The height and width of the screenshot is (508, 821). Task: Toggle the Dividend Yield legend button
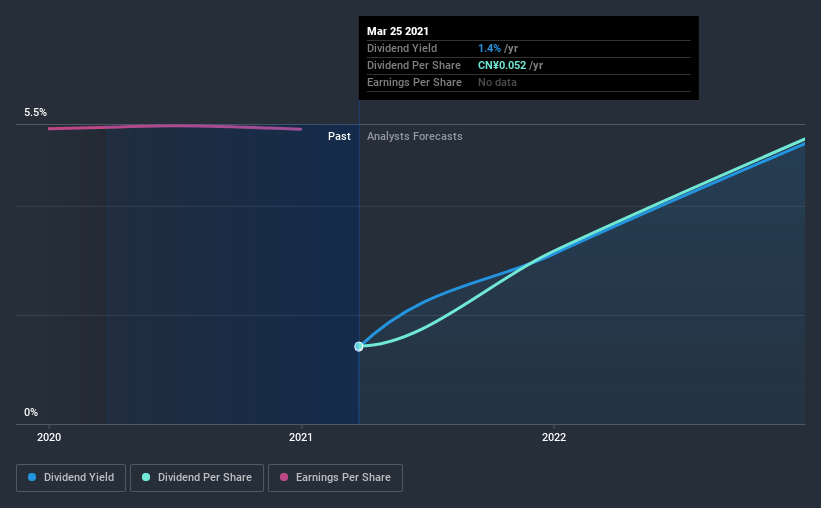(x=71, y=478)
